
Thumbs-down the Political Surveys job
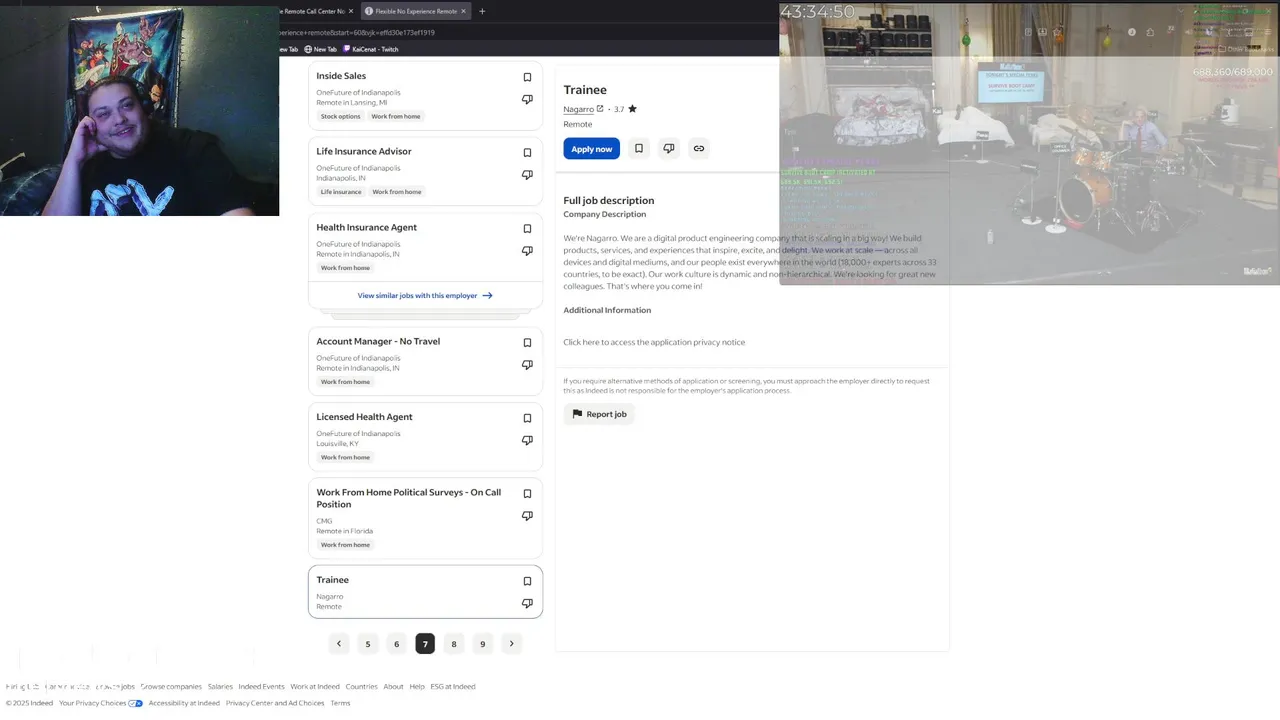pyautogui.click(x=527, y=516)
